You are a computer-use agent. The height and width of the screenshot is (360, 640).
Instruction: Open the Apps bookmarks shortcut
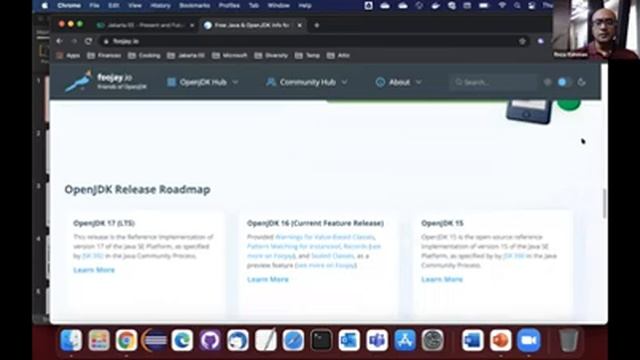click(68, 56)
